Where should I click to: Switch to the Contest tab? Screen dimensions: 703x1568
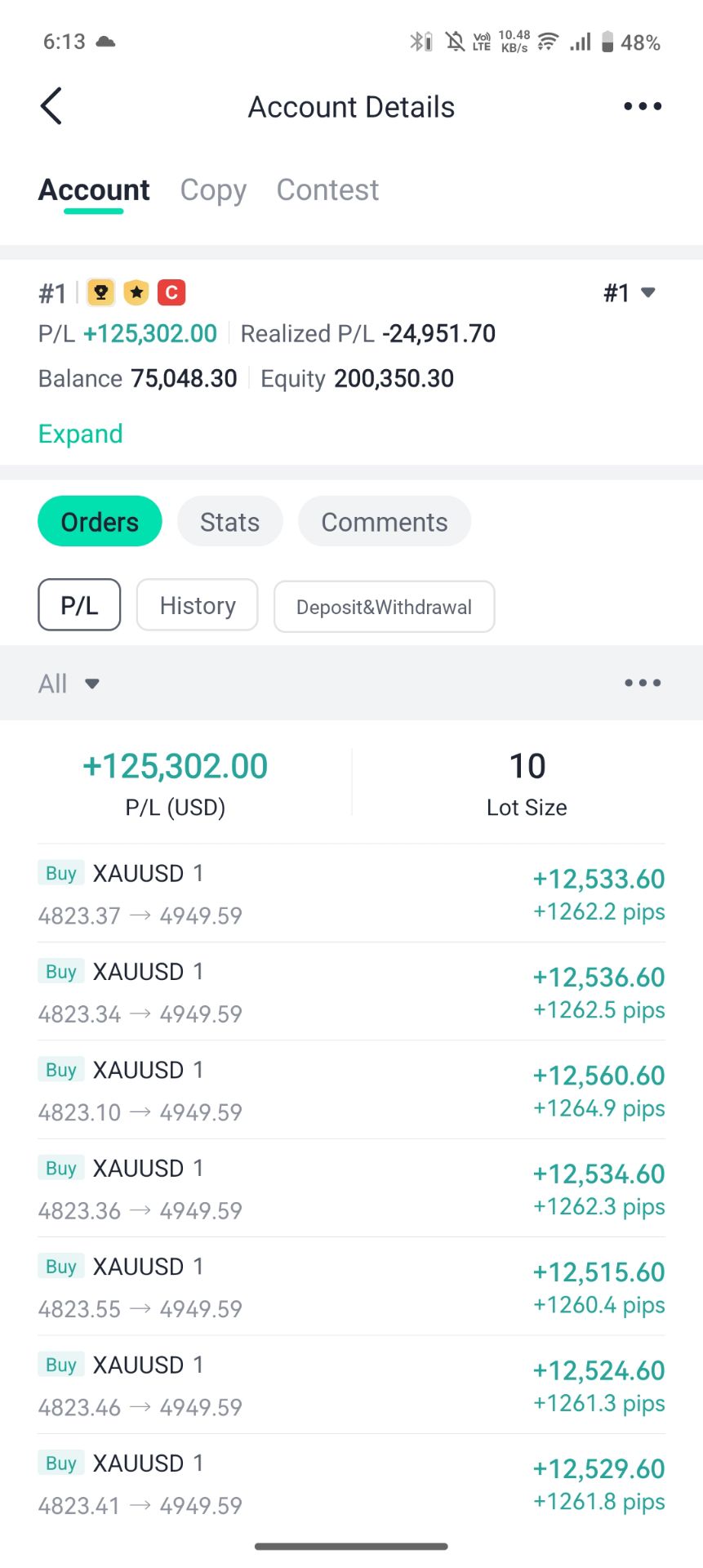327,190
